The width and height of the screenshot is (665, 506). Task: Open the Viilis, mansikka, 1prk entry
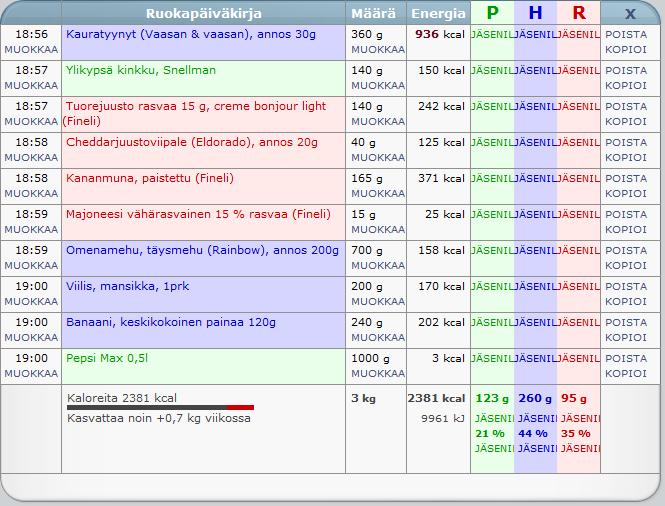[129, 286]
